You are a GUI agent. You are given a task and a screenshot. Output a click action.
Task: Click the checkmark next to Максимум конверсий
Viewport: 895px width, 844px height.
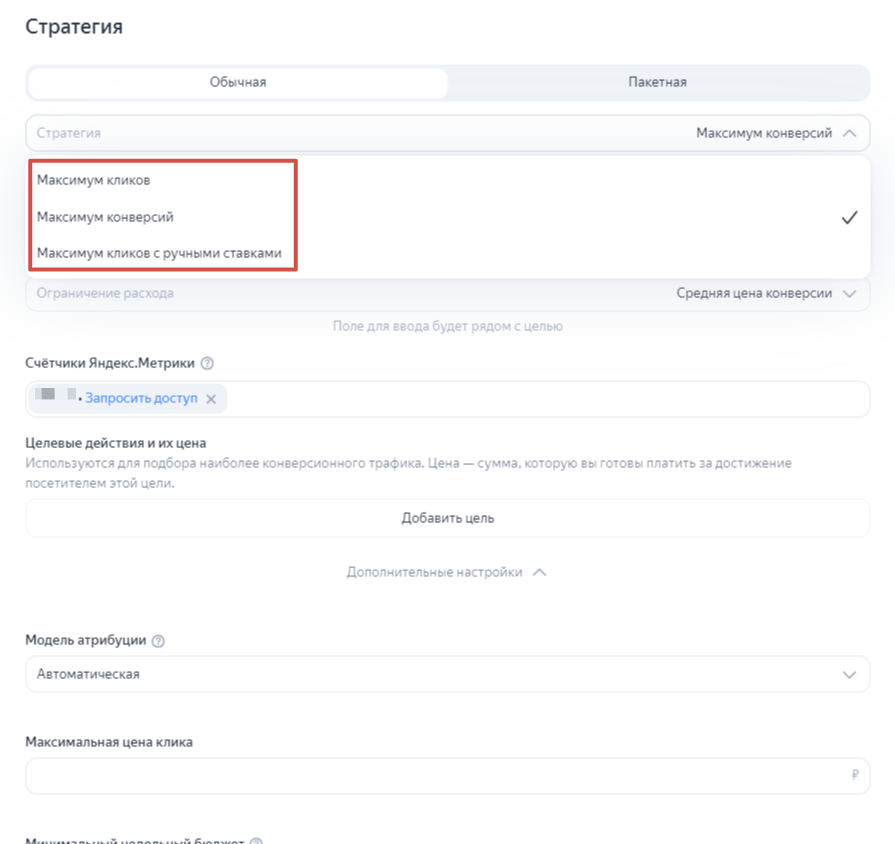click(x=849, y=217)
